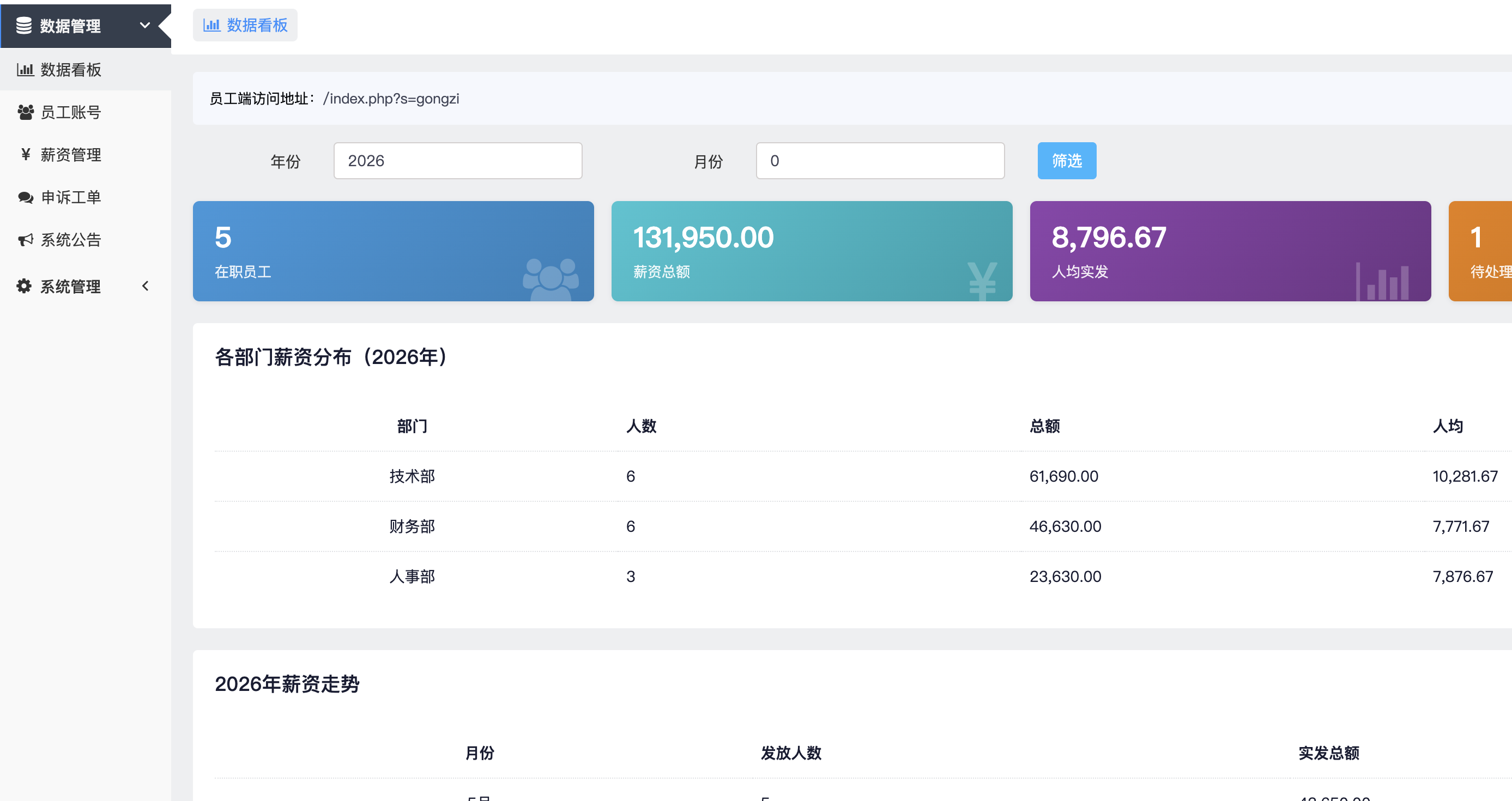Click the 2026年薪资走势 heading

pyautogui.click(x=287, y=684)
